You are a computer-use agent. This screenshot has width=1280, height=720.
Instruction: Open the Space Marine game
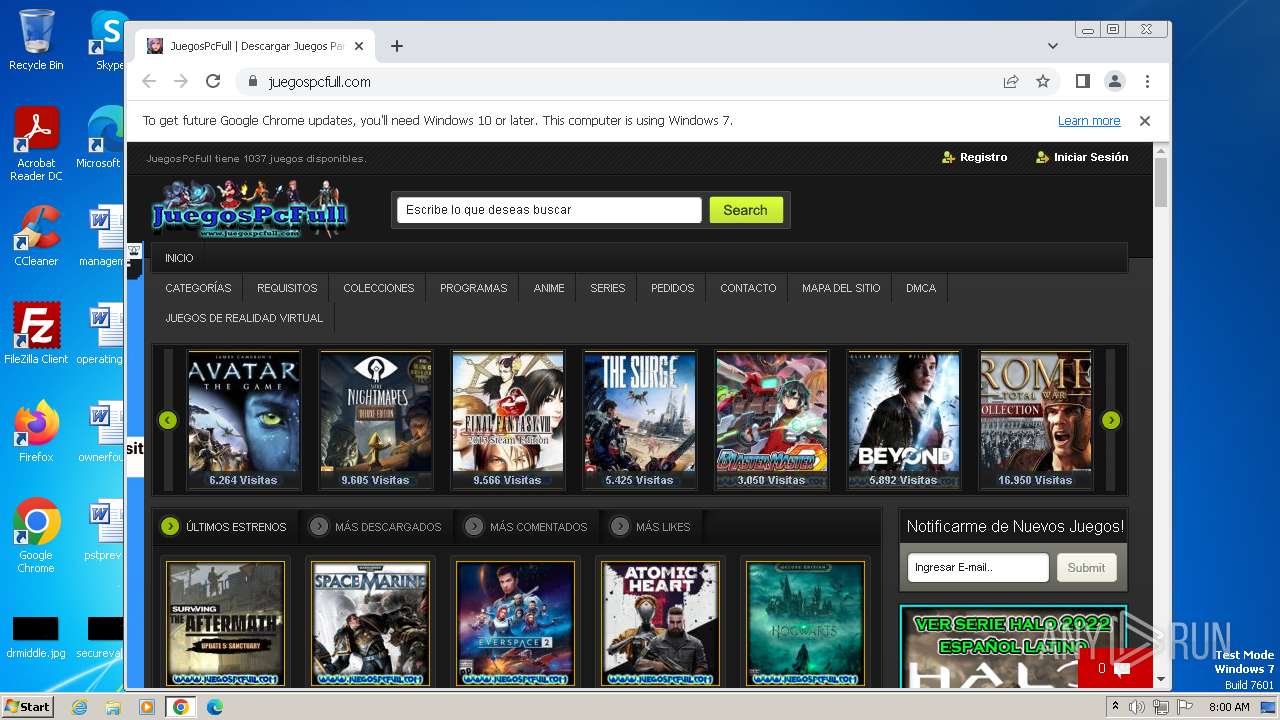371,623
